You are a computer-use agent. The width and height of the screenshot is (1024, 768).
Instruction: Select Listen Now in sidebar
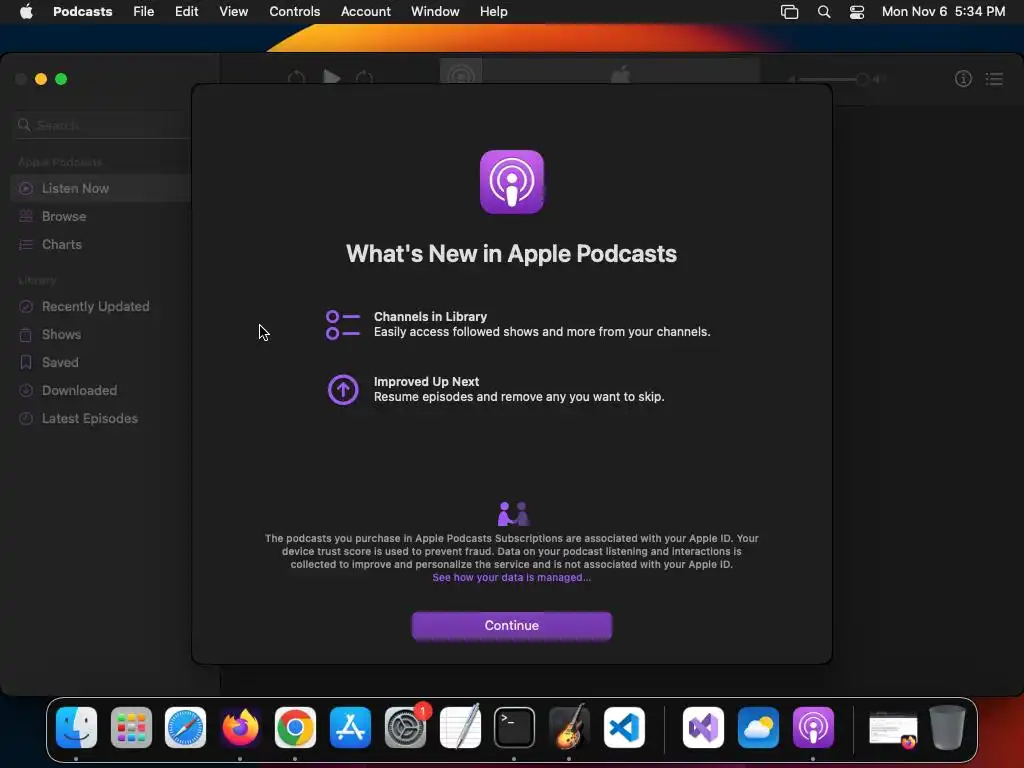click(101, 188)
